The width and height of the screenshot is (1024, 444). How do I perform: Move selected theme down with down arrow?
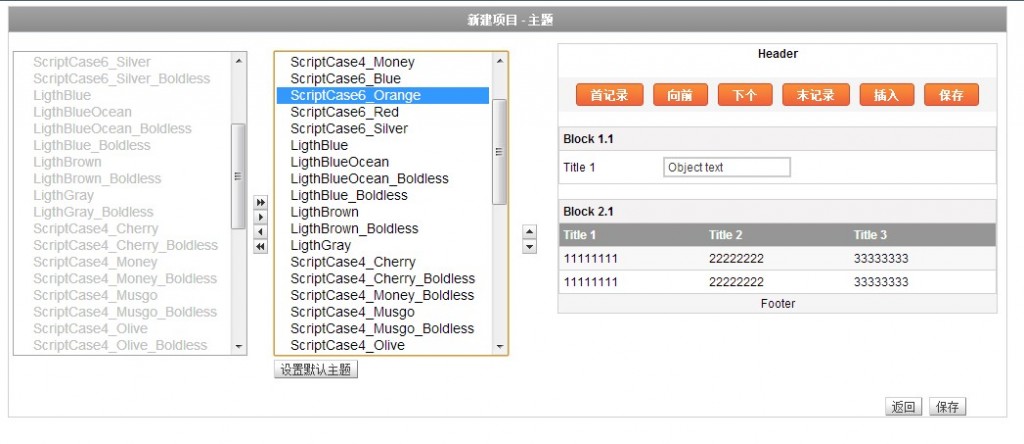pos(530,247)
